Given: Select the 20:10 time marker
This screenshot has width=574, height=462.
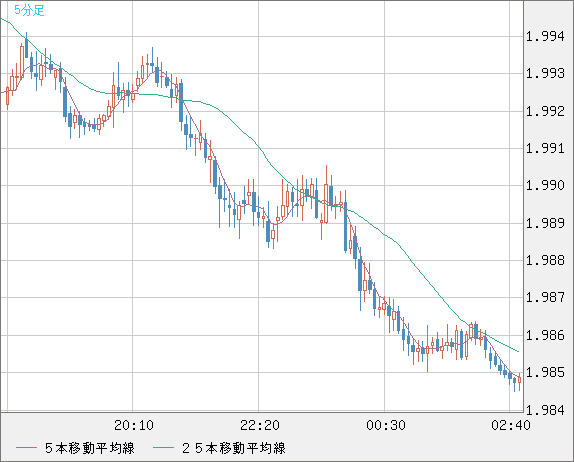Looking at the screenshot, I should [134, 425].
